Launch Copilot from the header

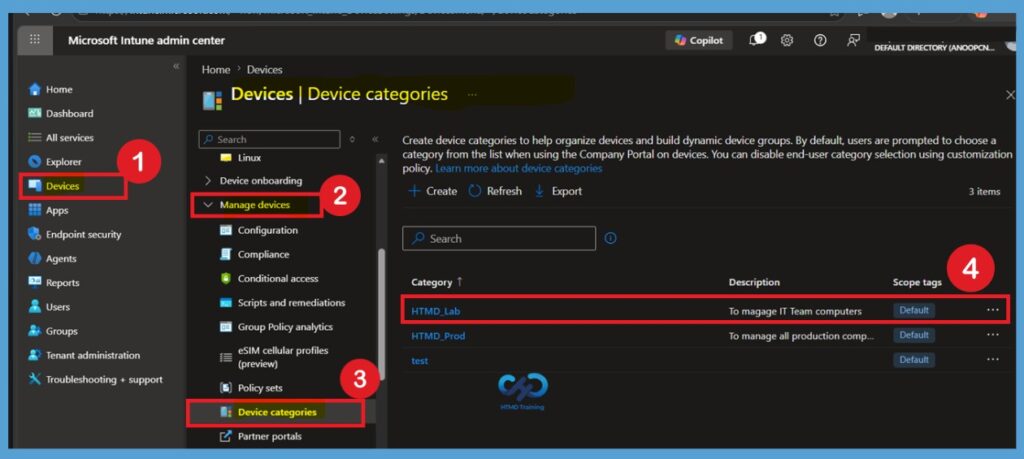699,40
